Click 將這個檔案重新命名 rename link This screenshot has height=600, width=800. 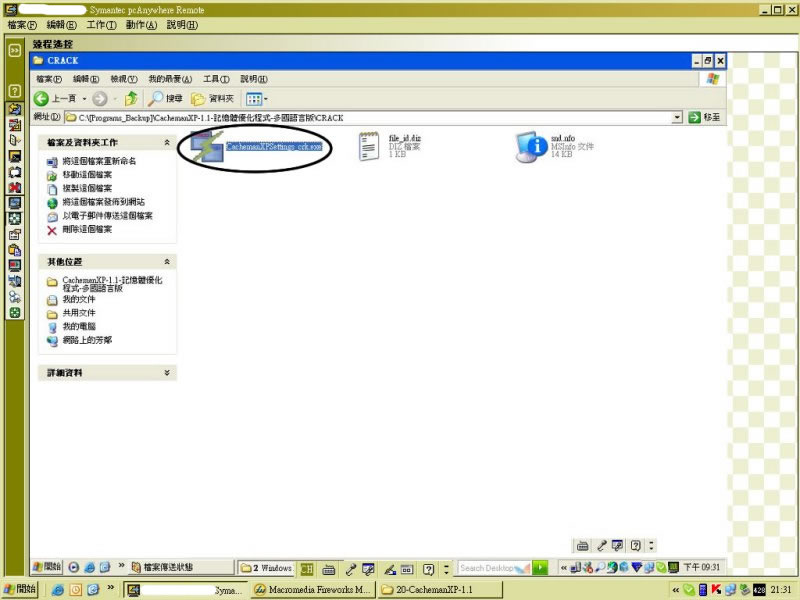tap(99, 161)
